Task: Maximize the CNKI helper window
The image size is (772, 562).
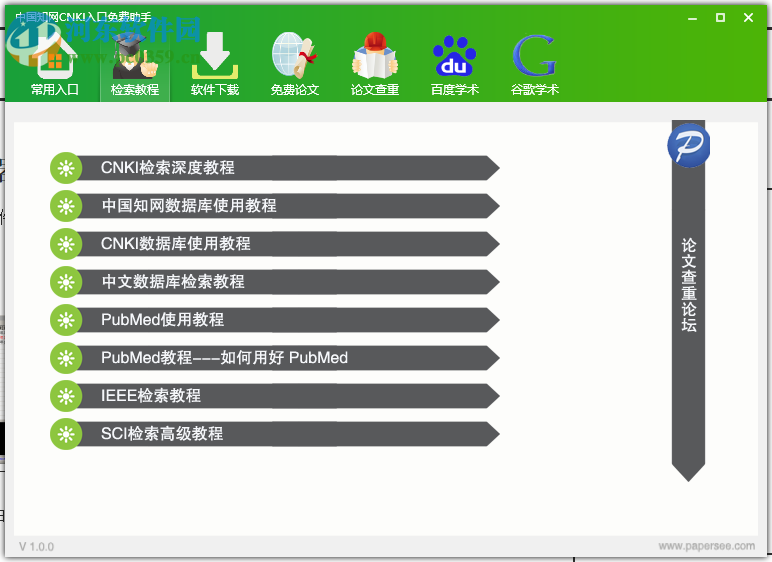Action: point(720,18)
